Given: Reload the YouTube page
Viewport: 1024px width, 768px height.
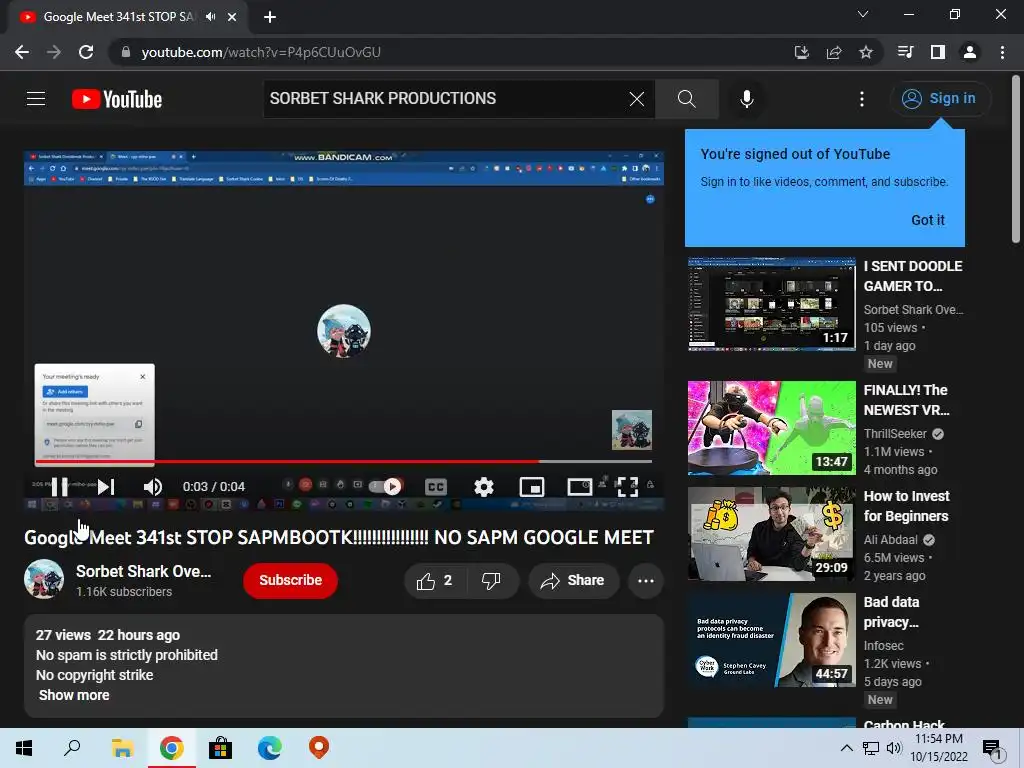Looking at the screenshot, I should point(86,52).
